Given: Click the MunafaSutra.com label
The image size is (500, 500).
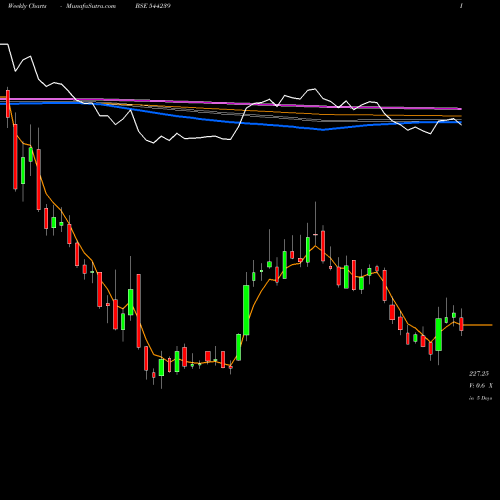Looking at the screenshot, I should (x=91, y=6).
